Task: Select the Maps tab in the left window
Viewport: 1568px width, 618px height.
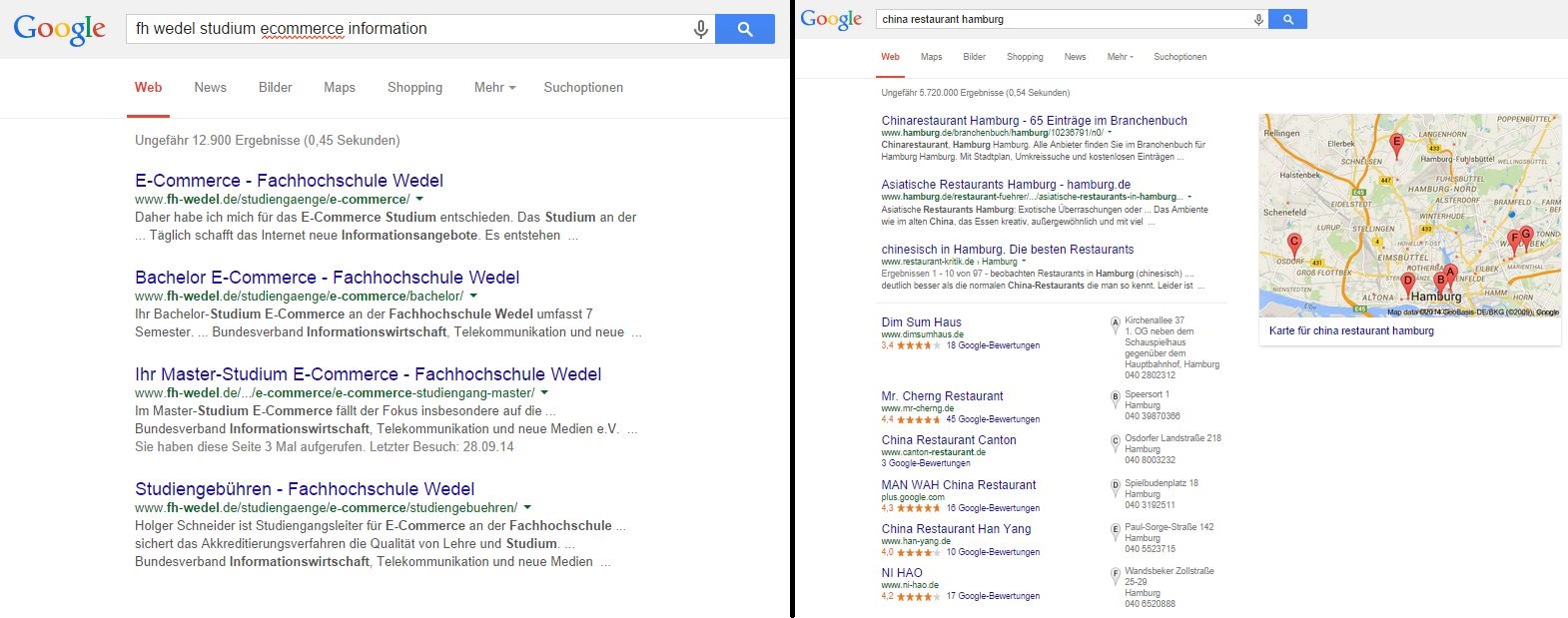Action: 340,87
